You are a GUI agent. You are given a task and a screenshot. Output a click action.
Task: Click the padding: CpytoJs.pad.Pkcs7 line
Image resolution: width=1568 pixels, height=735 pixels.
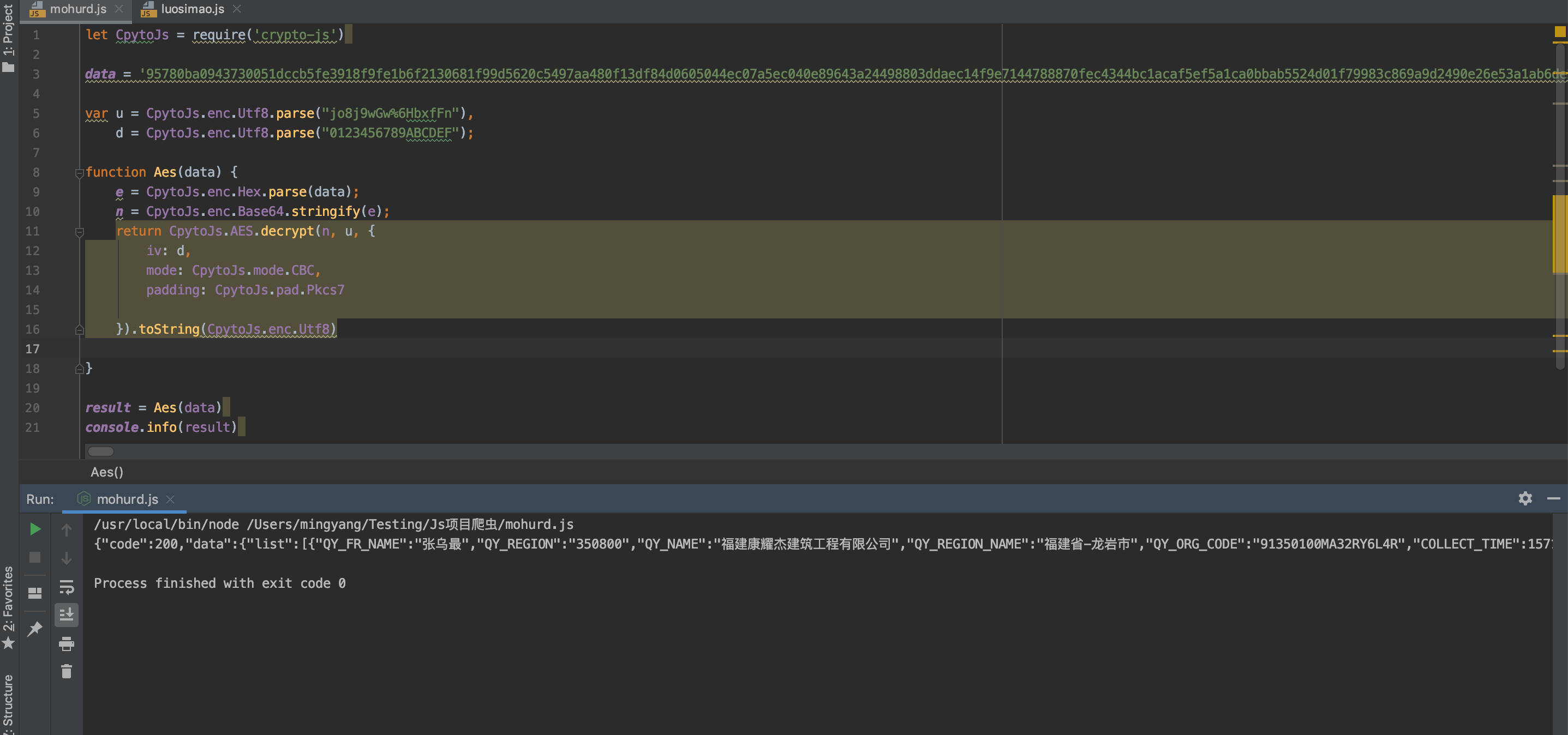(246, 290)
